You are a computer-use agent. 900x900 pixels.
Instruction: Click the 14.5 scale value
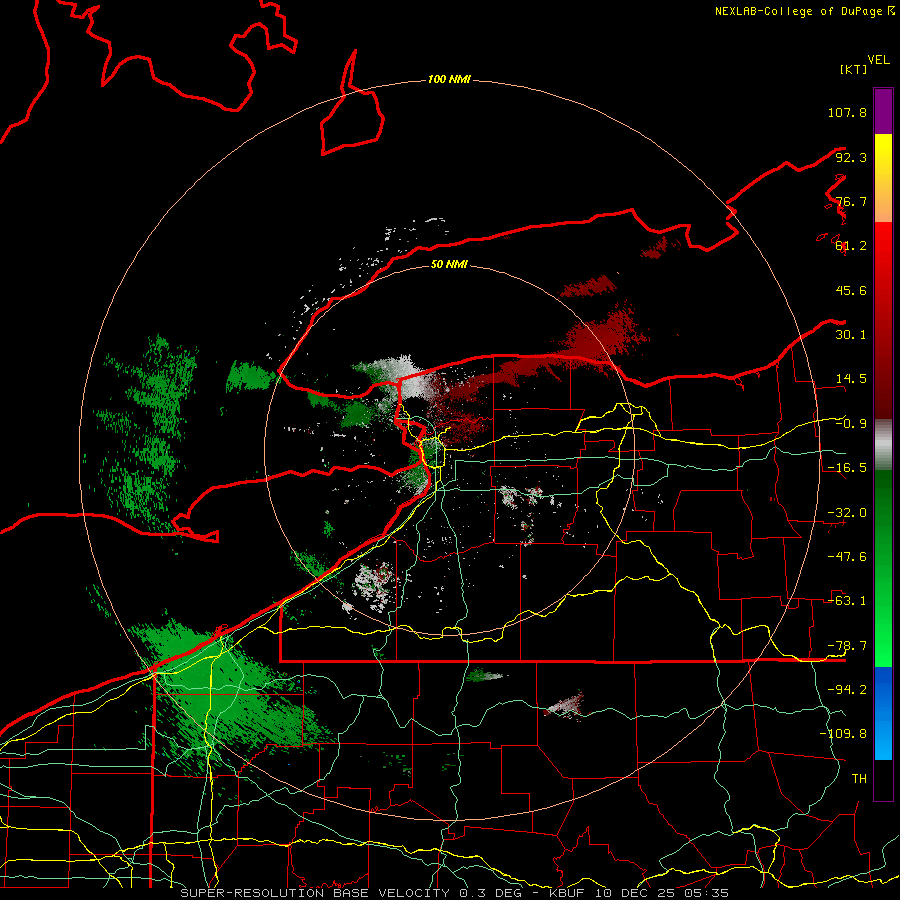pos(851,379)
